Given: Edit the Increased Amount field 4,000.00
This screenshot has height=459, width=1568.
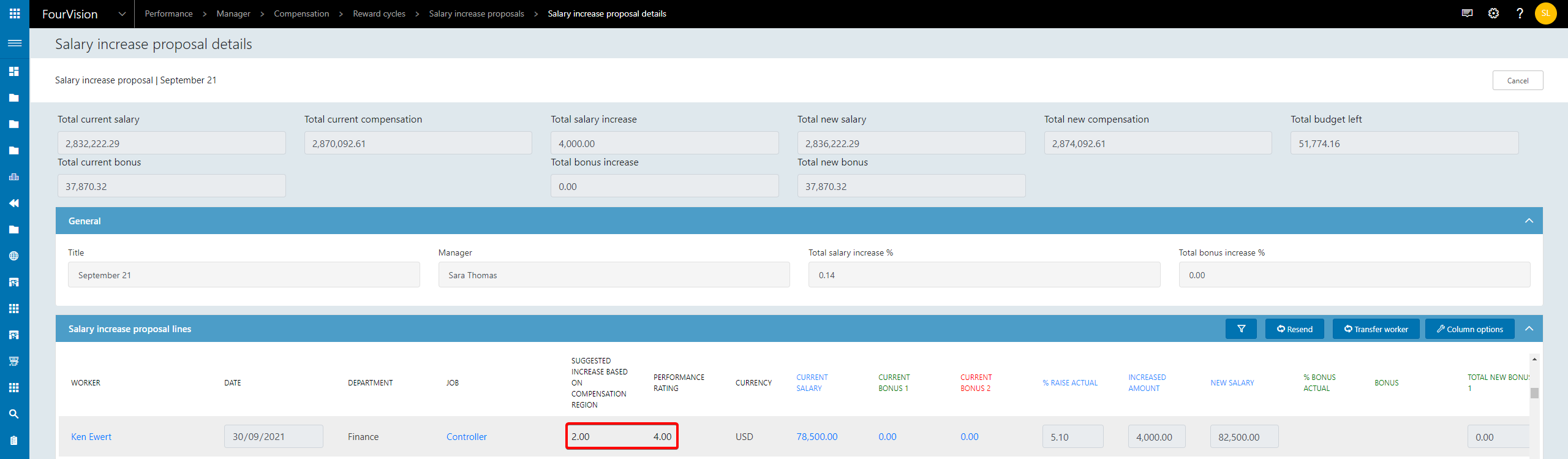Looking at the screenshot, I should 1157,437.
